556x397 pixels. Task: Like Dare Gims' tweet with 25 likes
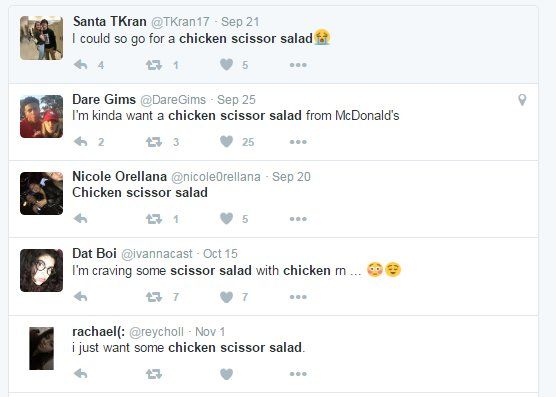pos(226,141)
